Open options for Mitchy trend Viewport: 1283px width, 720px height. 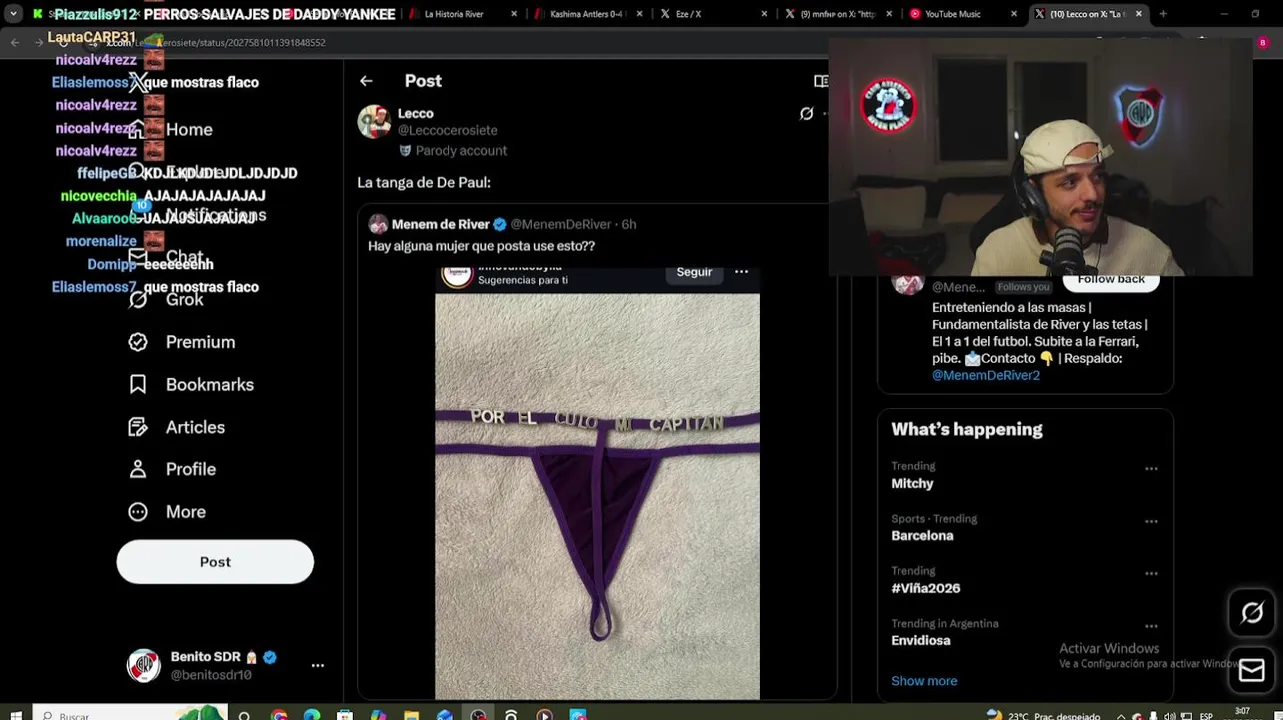(1151, 468)
